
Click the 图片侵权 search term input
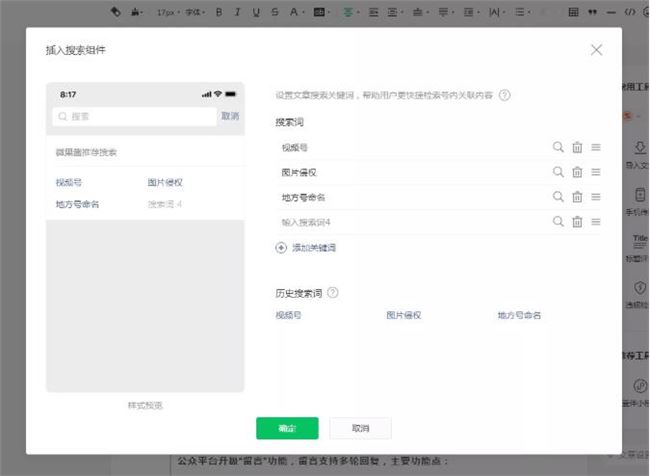point(412,172)
